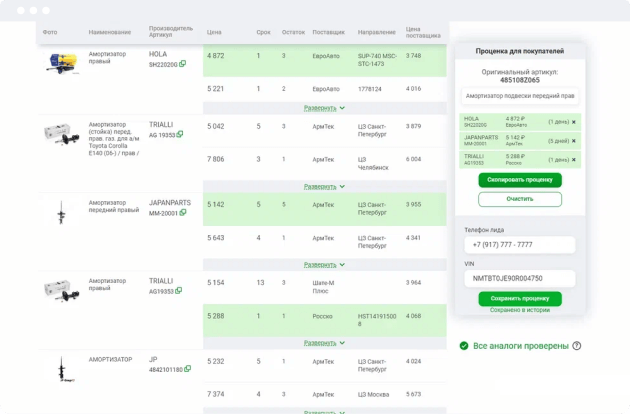Click 'Скопировать проценку' button
Screen dimensions: 630x414
[x=519, y=180]
